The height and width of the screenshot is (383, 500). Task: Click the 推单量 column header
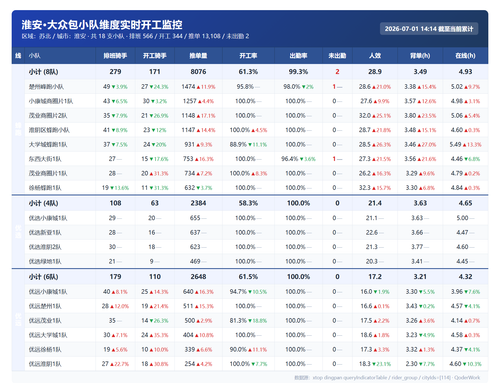(198, 56)
